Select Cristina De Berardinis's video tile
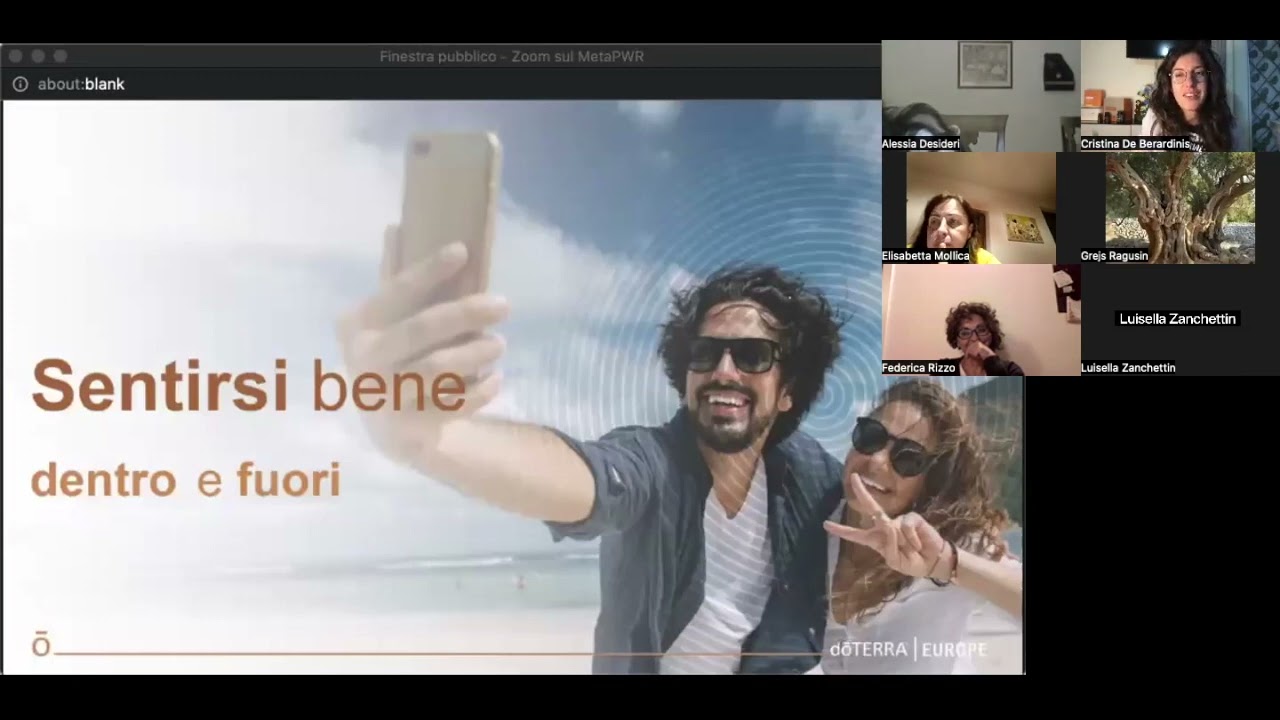Viewport: 1280px width, 720px height. (x=1180, y=96)
